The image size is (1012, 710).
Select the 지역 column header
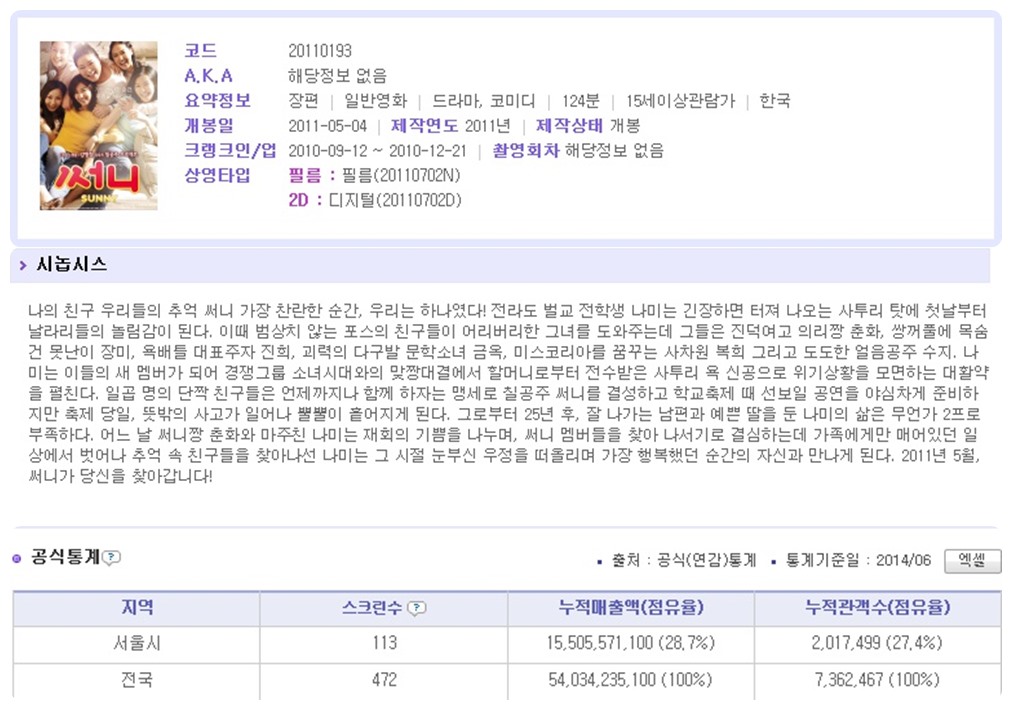click(137, 608)
